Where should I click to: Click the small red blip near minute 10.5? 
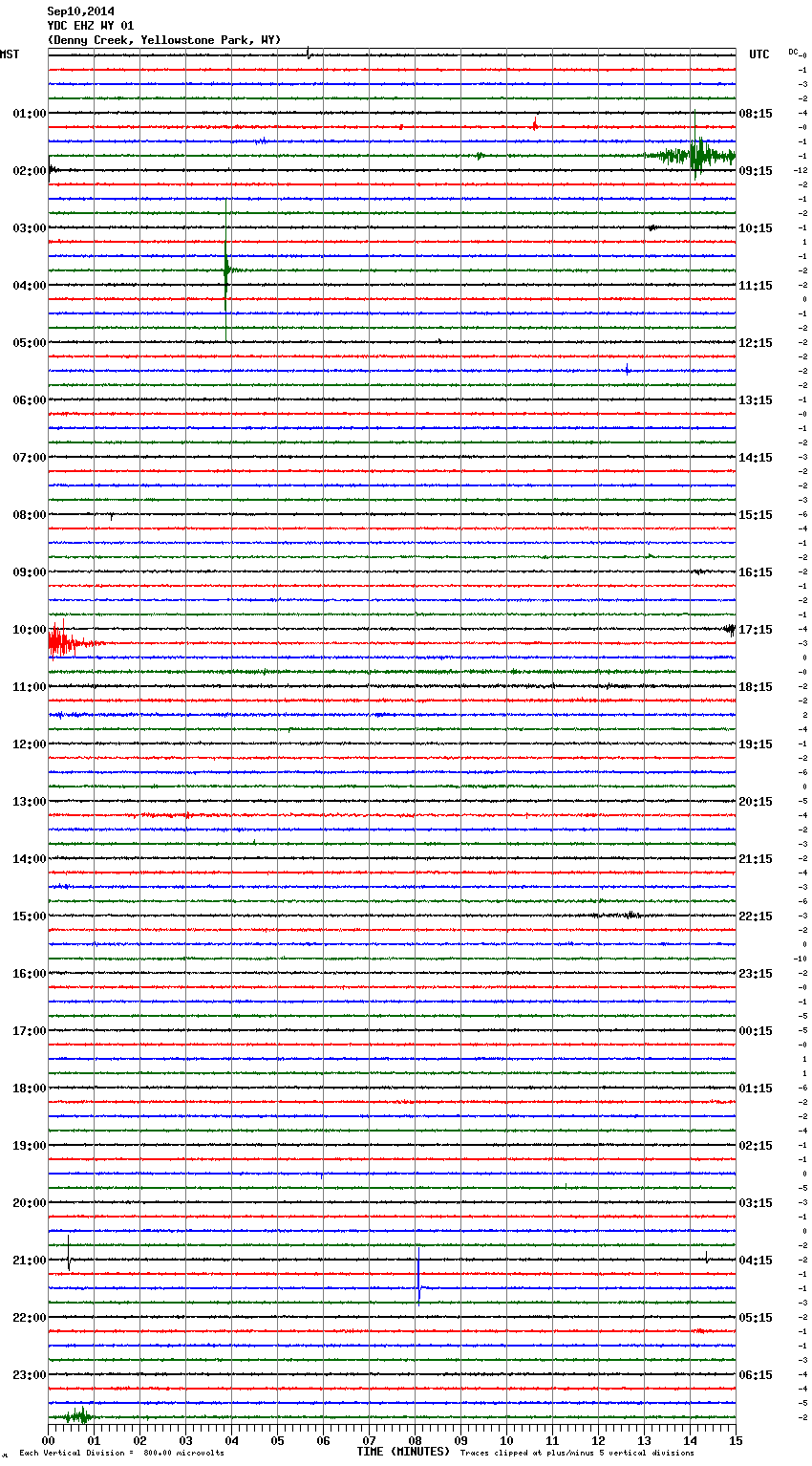535,124
